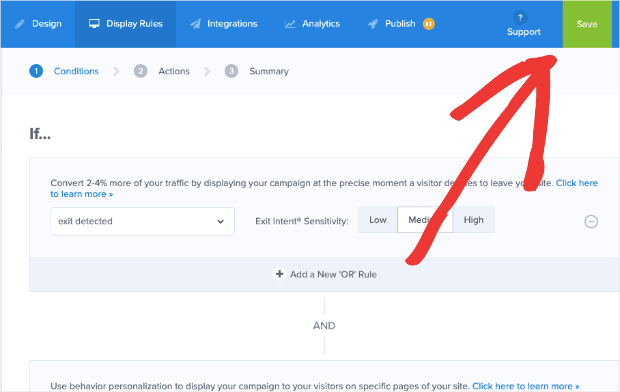Select the Medium sensitivity option
The width and height of the screenshot is (620, 392).
pos(425,220)
